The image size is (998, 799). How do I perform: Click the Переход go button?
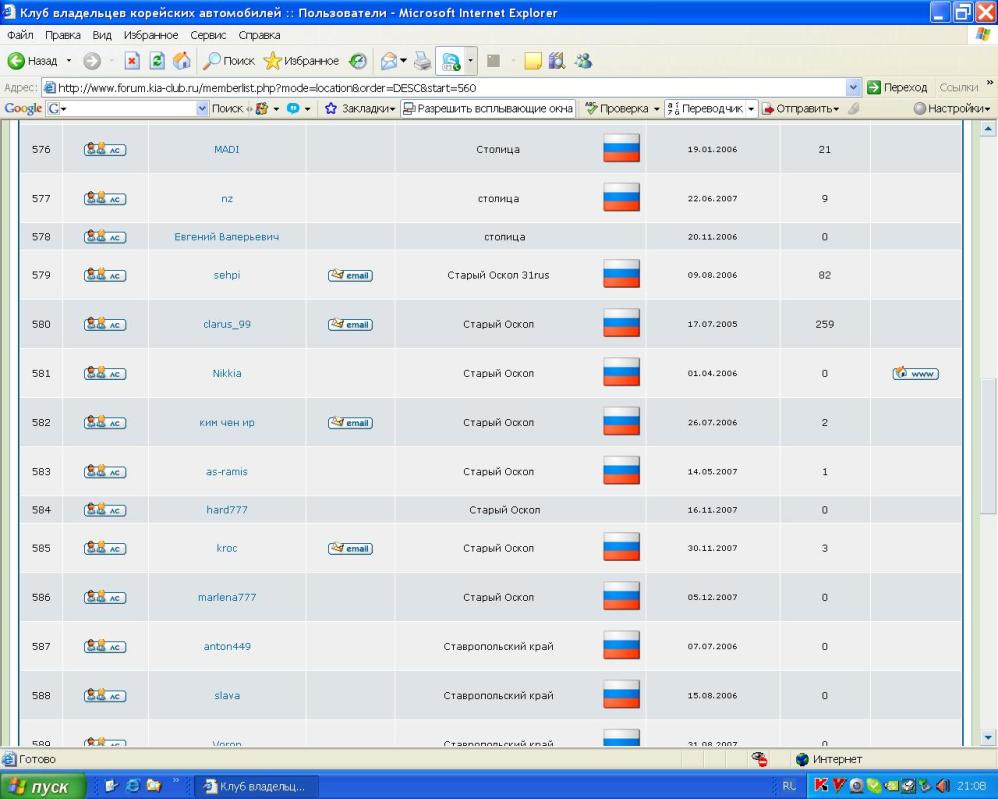(895, 88)
